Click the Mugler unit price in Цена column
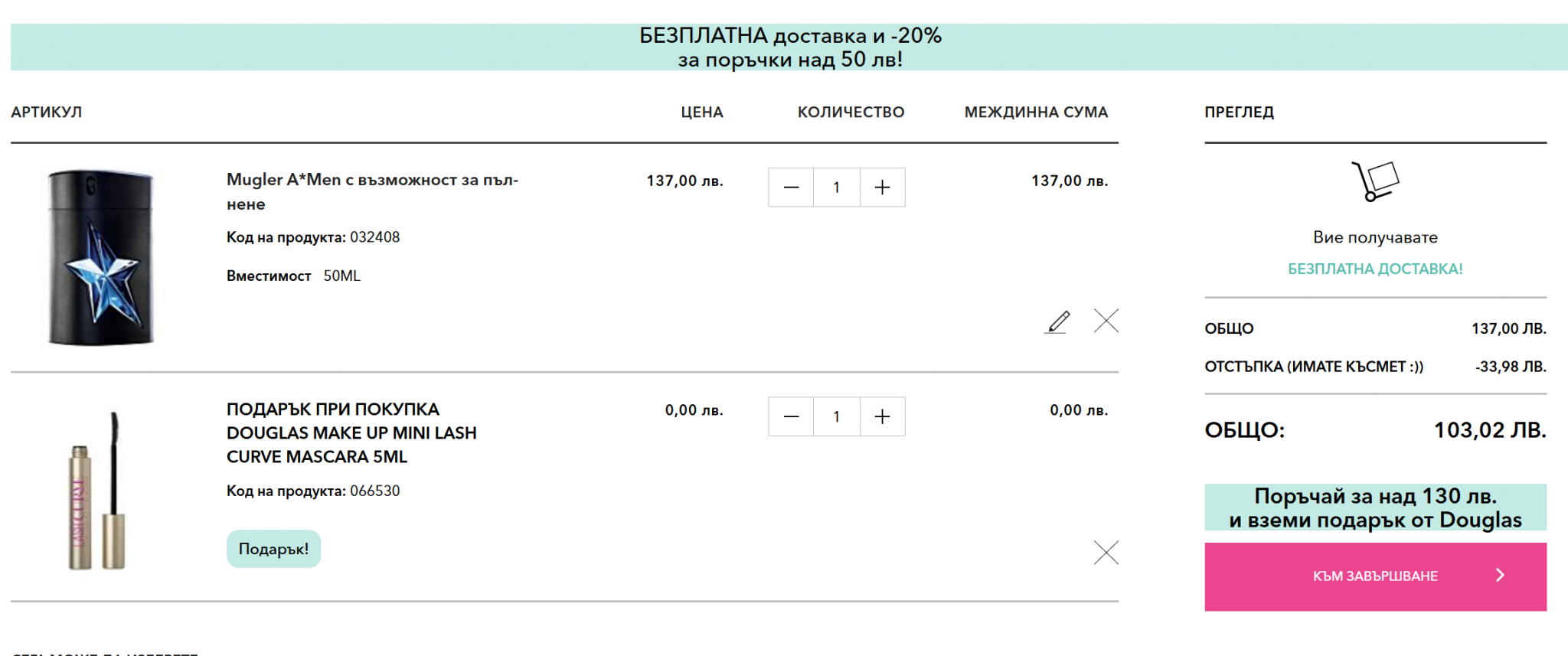1568x656 pixels. [x=684, y=181]
